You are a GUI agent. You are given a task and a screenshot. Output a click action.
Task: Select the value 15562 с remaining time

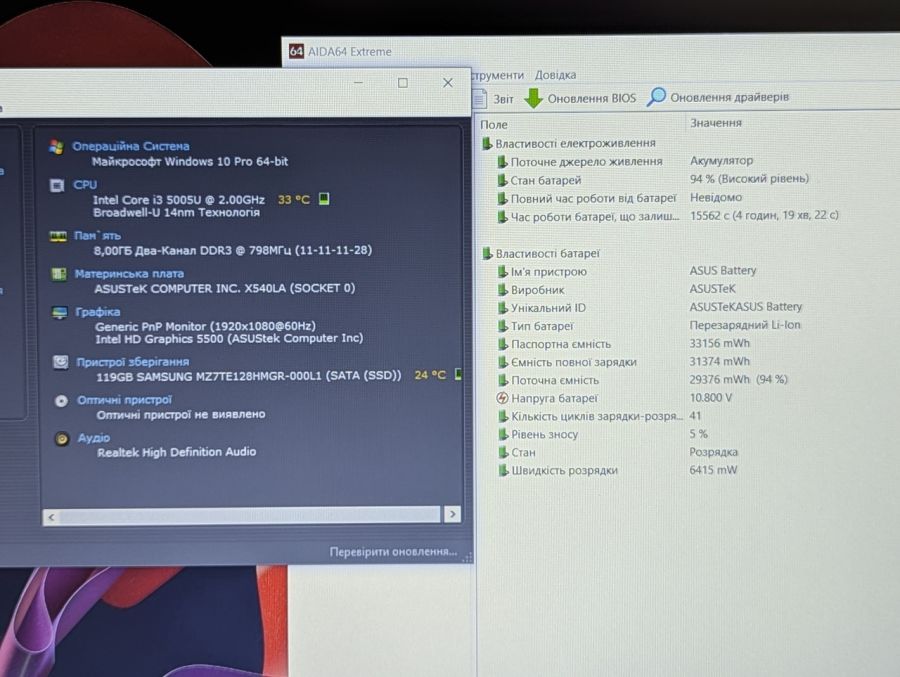(764, 215)
